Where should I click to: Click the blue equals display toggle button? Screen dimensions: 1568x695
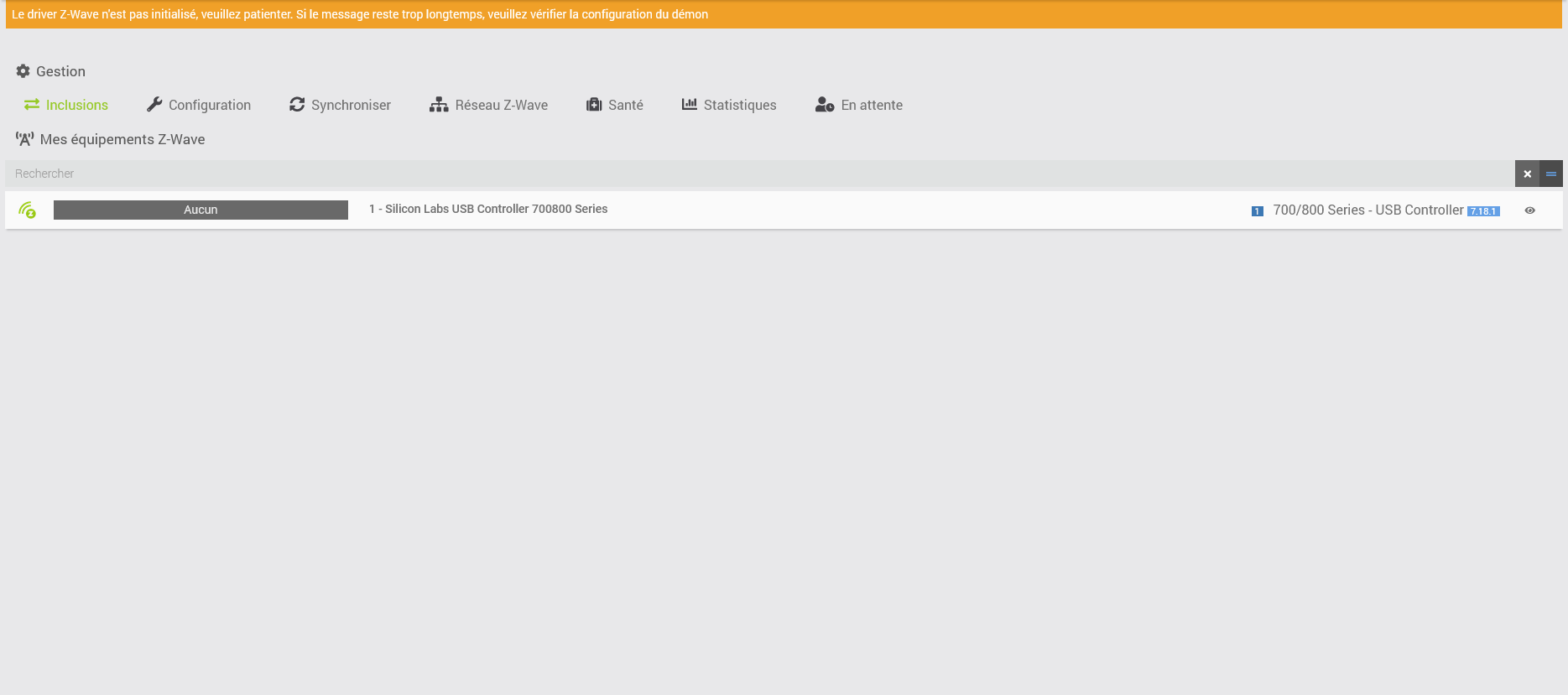click(x=1551, y=174)
